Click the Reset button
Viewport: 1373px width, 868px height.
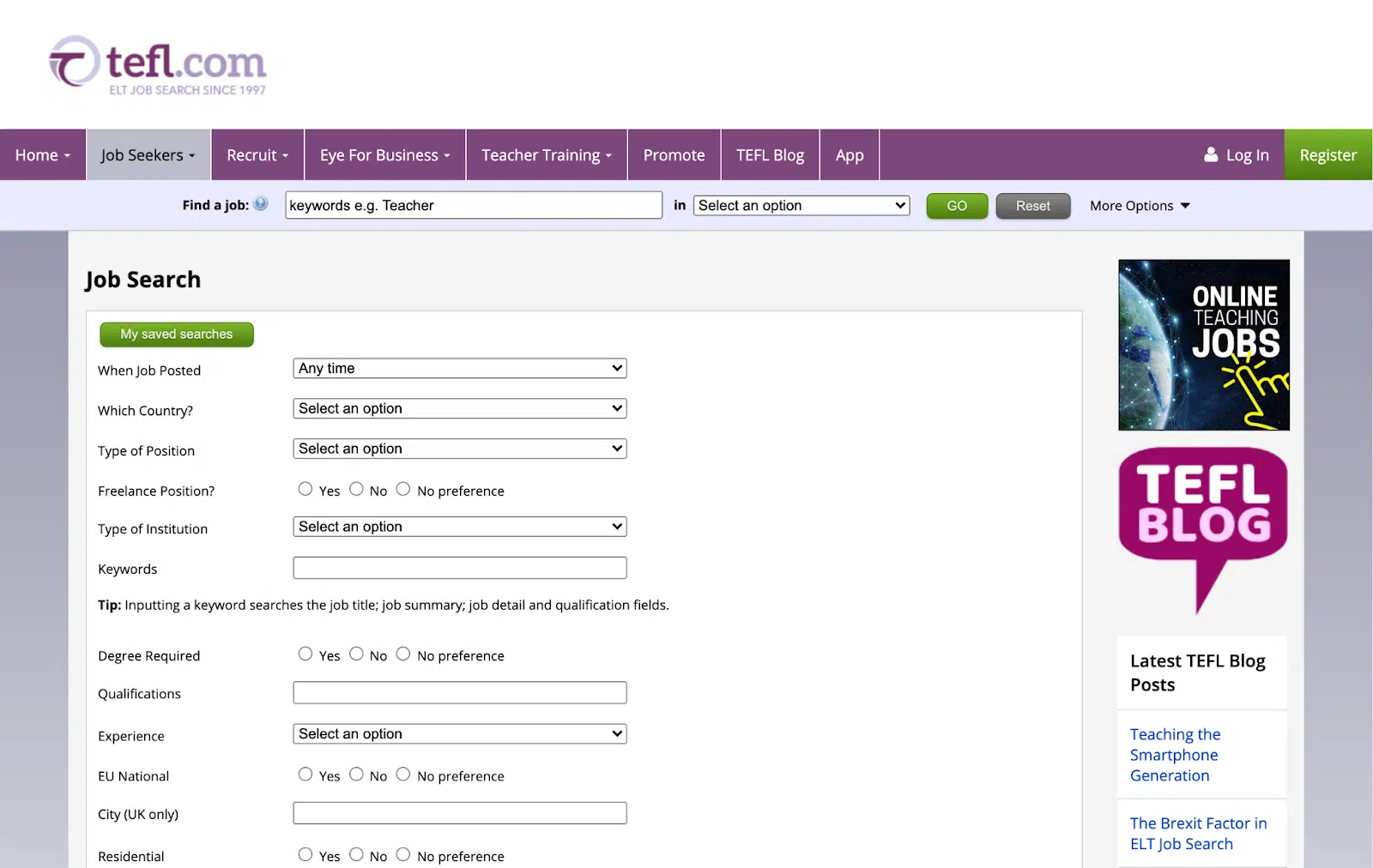1033,206
